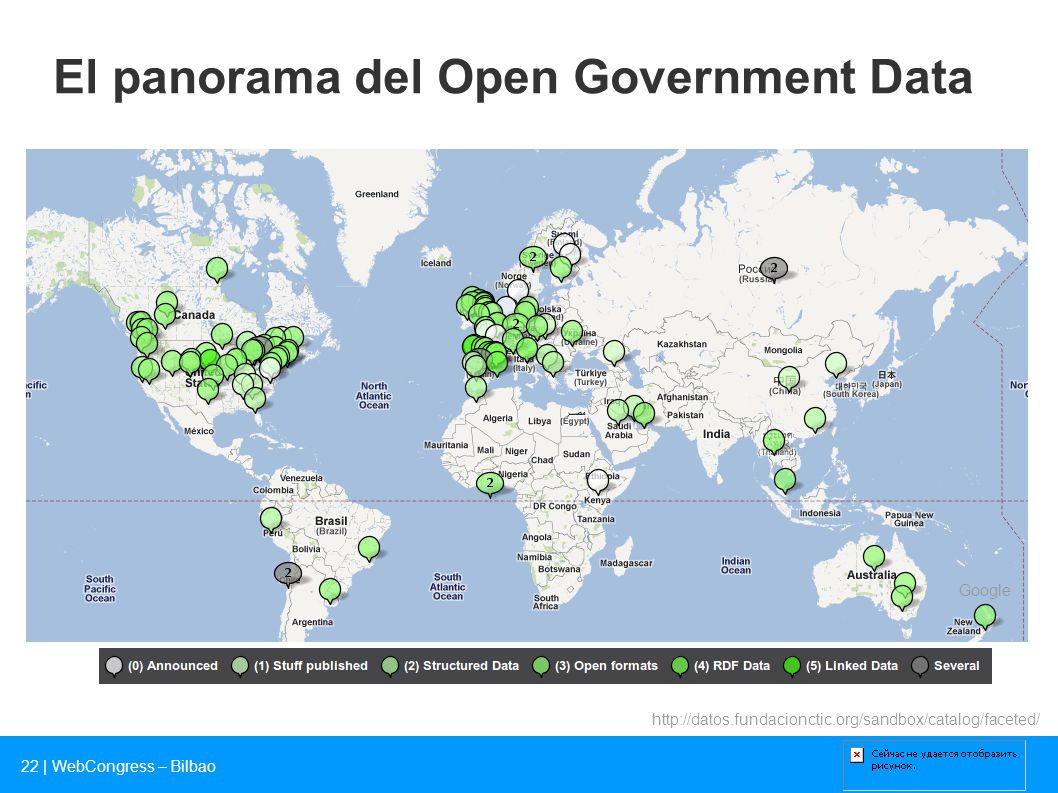
Task: Click the green marker over New Zealand
Action: click(985, 616)
